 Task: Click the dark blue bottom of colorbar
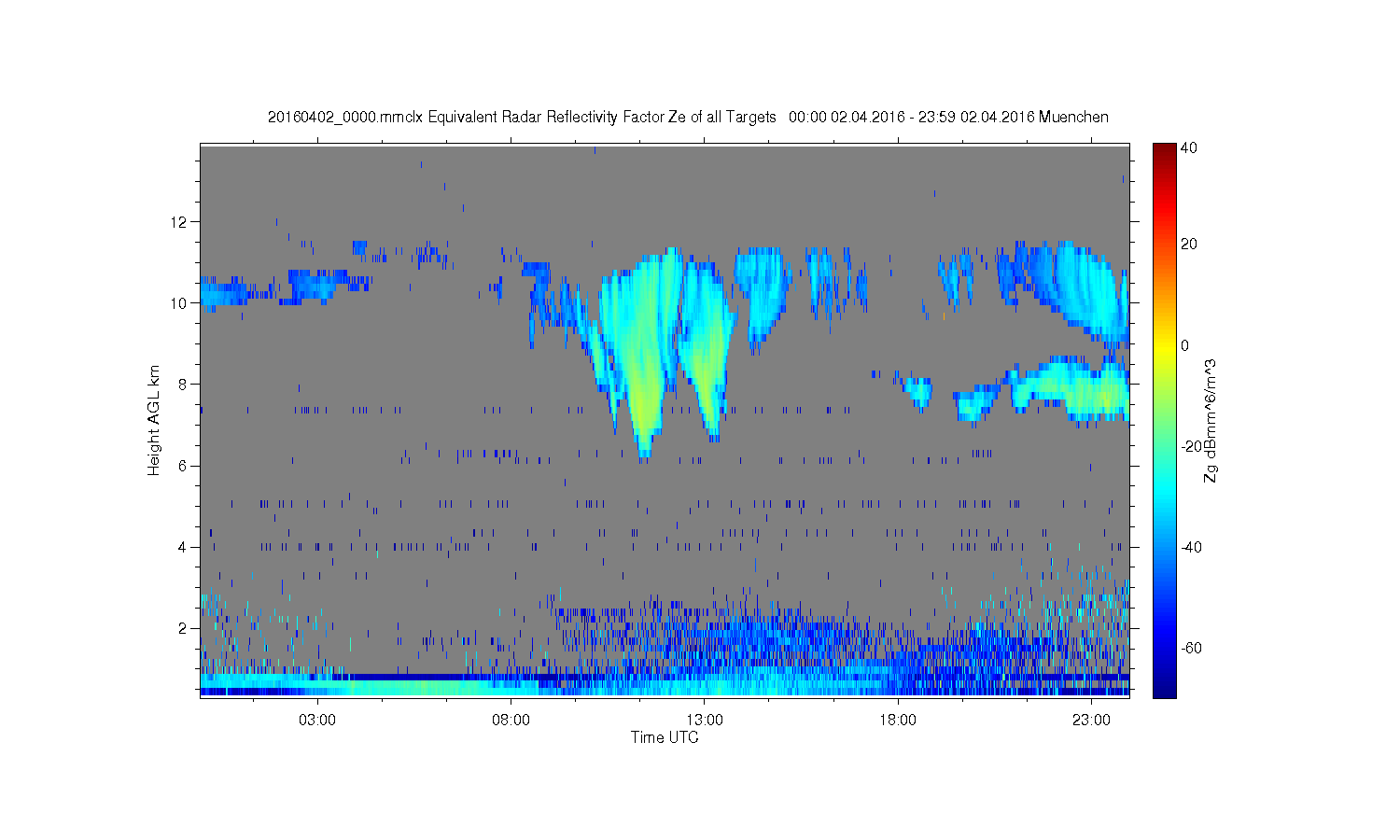click(1164, 689)
